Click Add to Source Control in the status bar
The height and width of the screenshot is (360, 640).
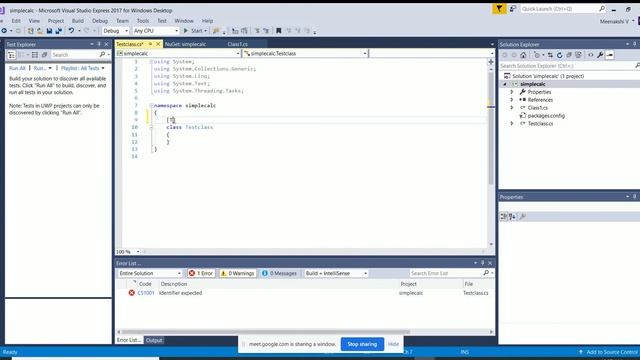point(608,352)
